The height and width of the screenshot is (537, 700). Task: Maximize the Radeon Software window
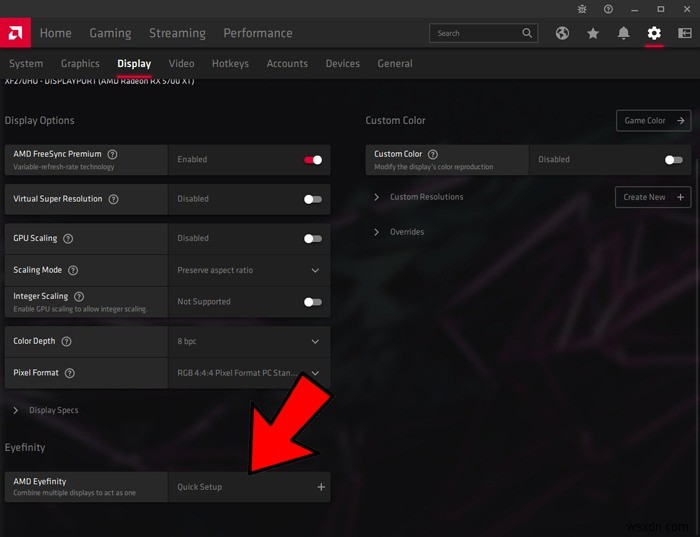[661, 9]
